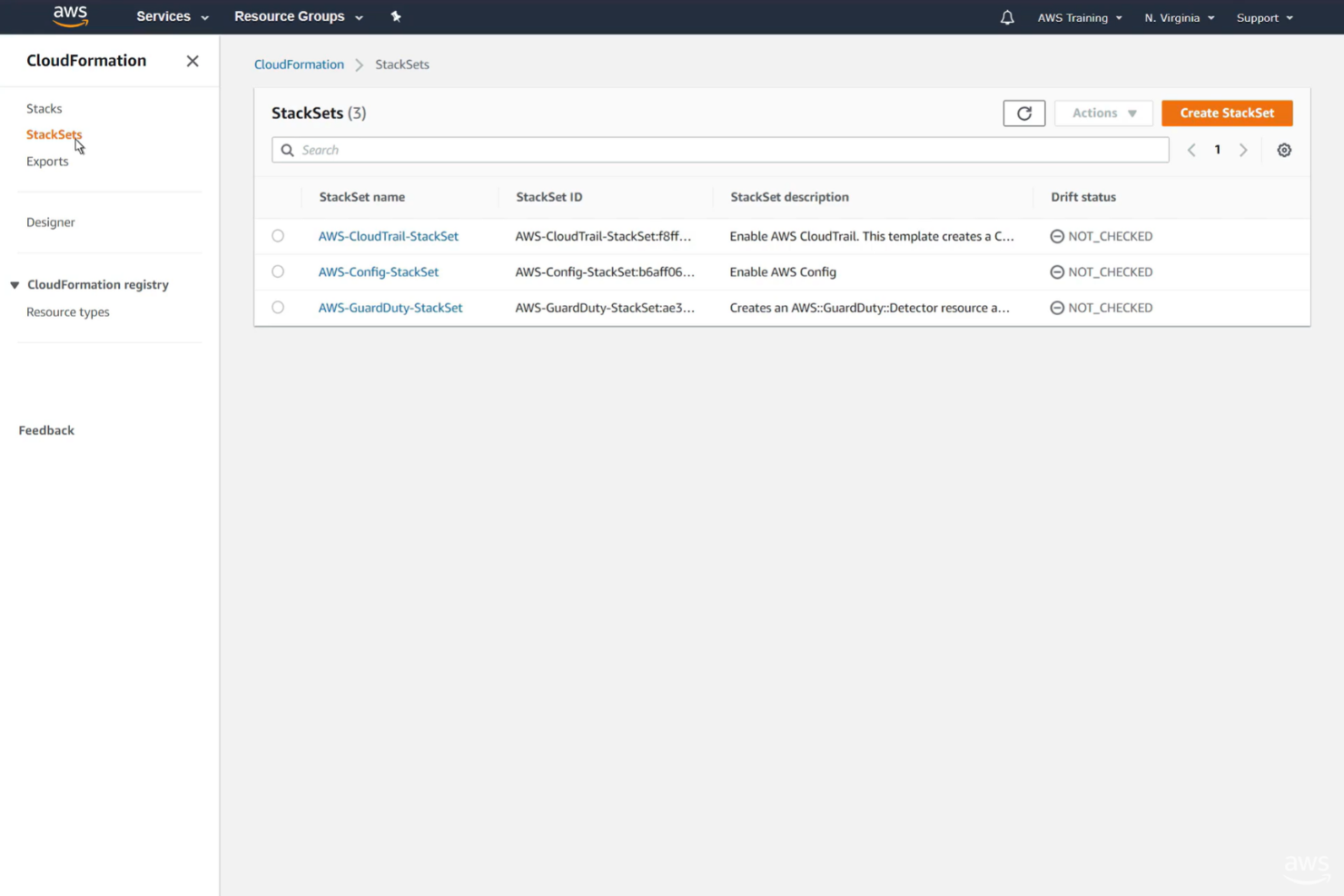Click the 'AWS-CloudTrail-StackSet:f8ff…' ID cell

tap(603, 236)
